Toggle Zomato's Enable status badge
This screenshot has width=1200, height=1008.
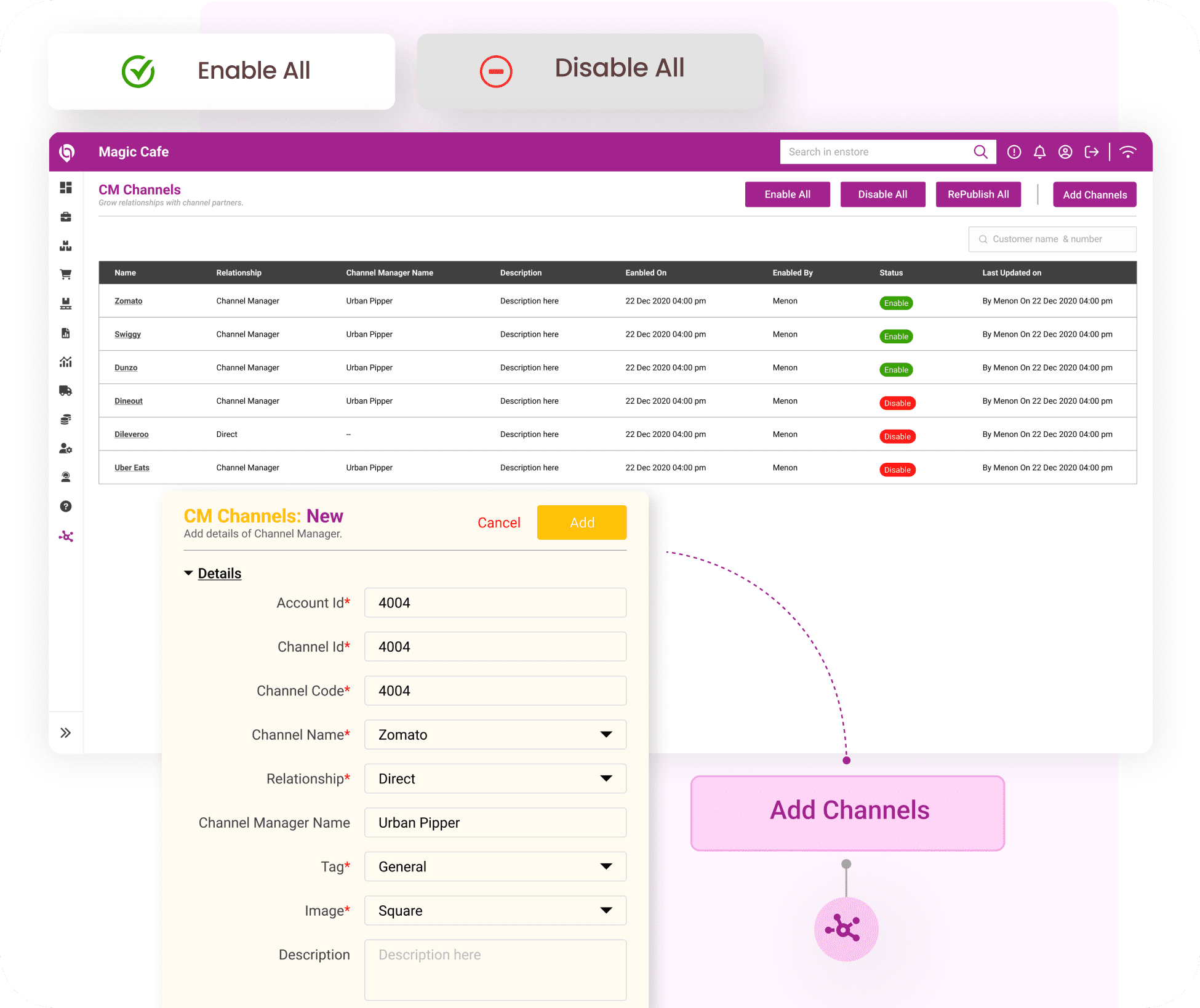(x=896, y=303)
